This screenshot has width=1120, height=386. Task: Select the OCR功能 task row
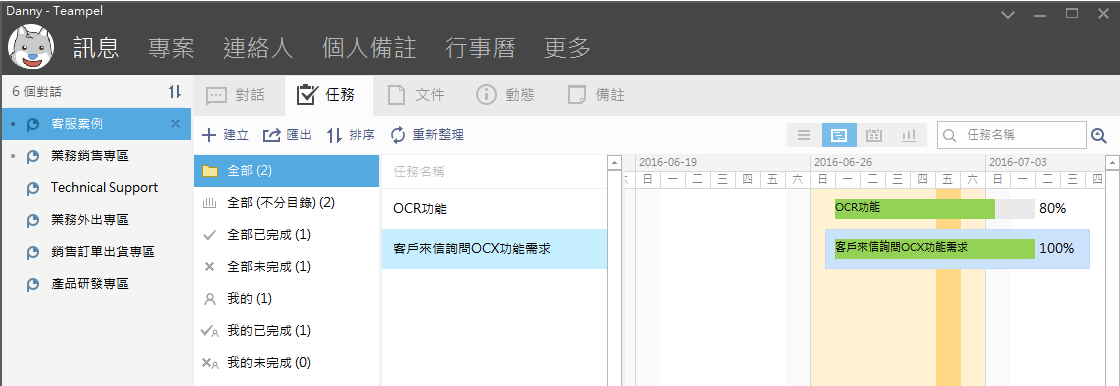point(494,209)
